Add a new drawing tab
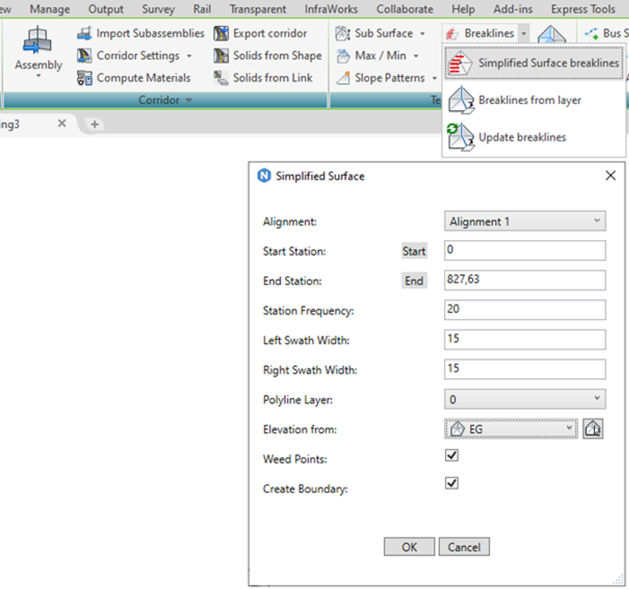The width and height of the screenshot is (629, 589). tap(95, 124)
